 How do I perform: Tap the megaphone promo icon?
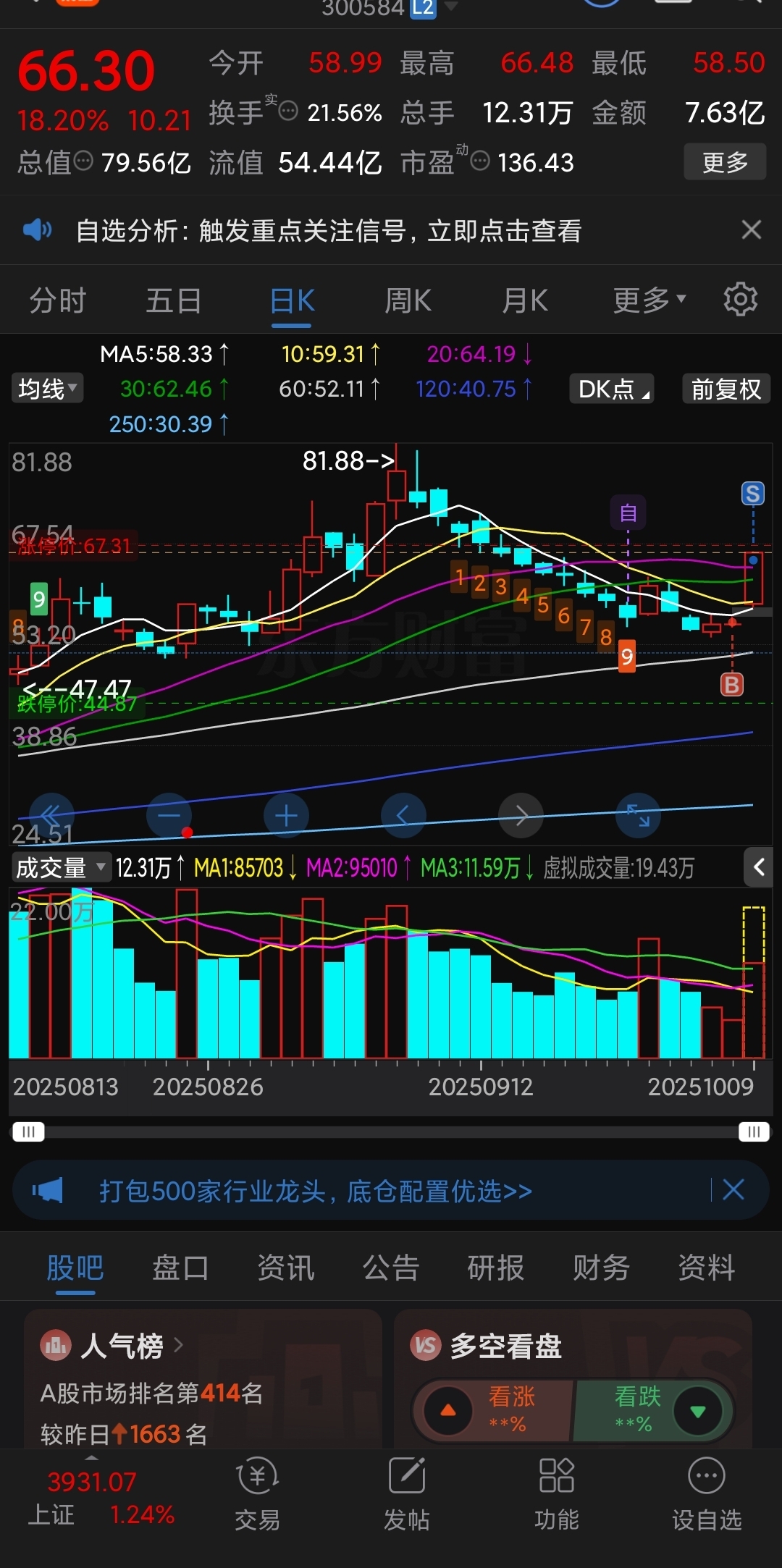click(x=48, y=1190)
